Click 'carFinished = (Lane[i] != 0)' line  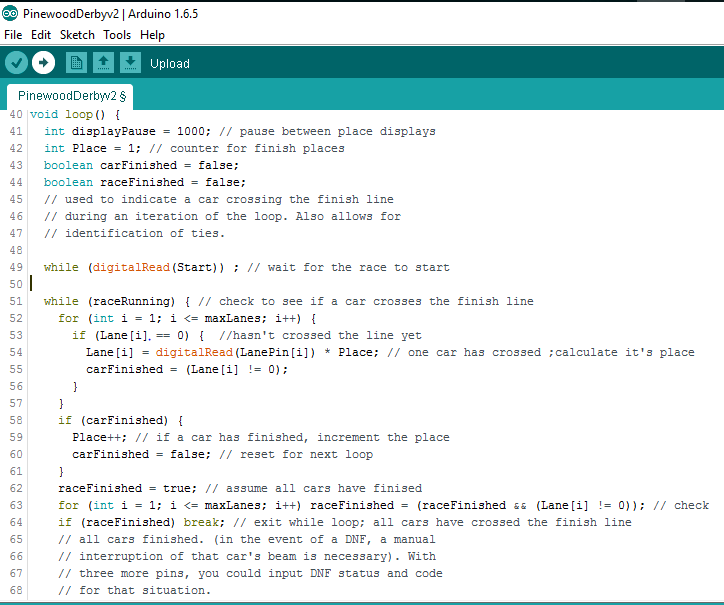[x=187, y=369]
